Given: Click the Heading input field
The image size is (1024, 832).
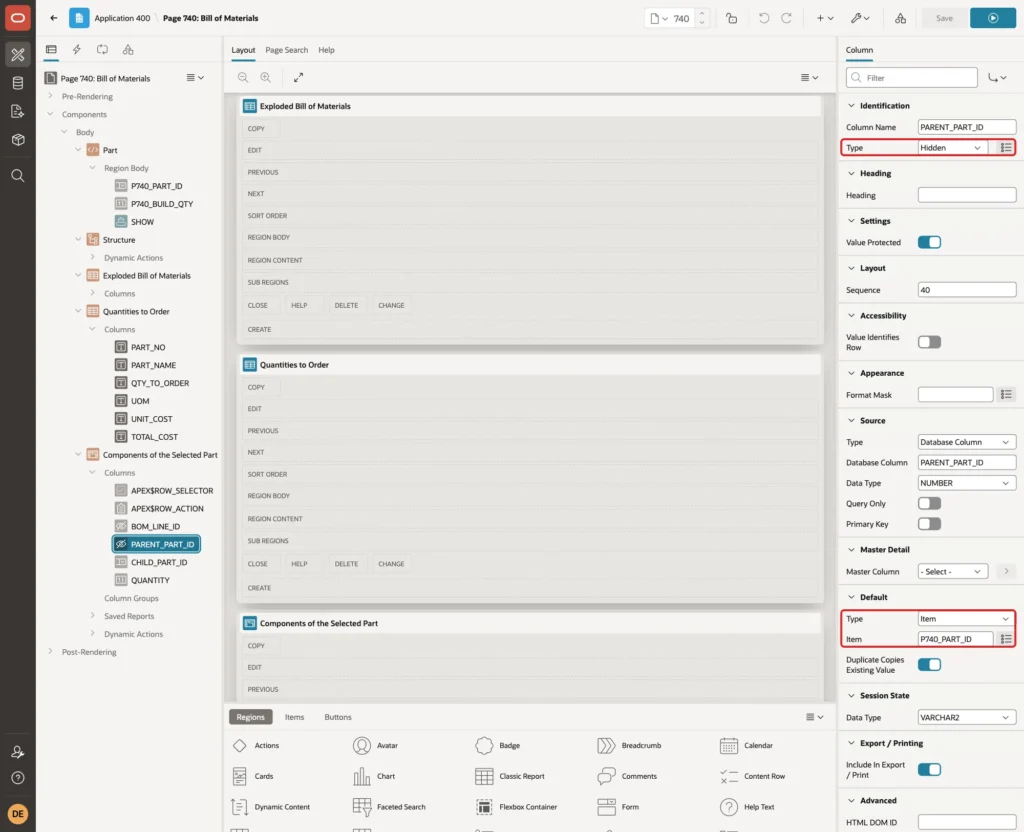Looking at the screenshot, I should click(x=967, y=195).
